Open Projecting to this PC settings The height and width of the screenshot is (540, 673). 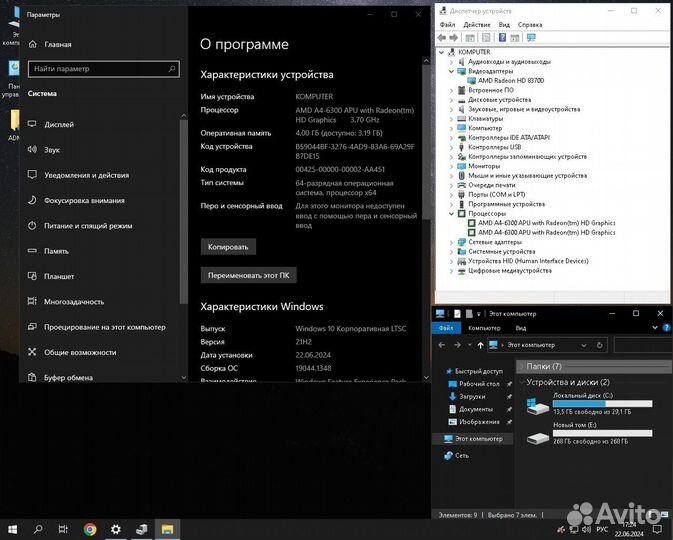pos(99,327)
